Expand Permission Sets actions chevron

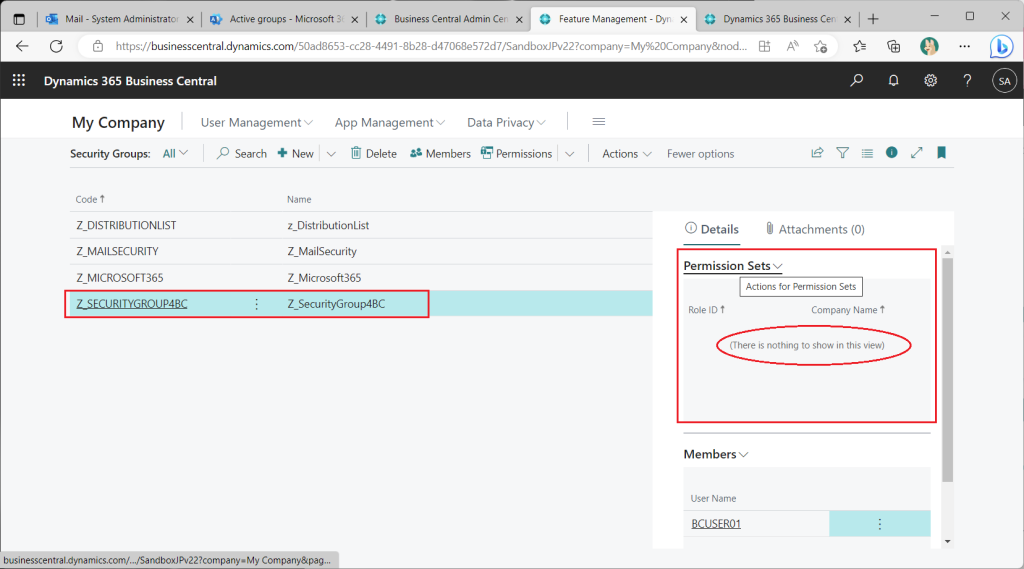click(777, 266)
